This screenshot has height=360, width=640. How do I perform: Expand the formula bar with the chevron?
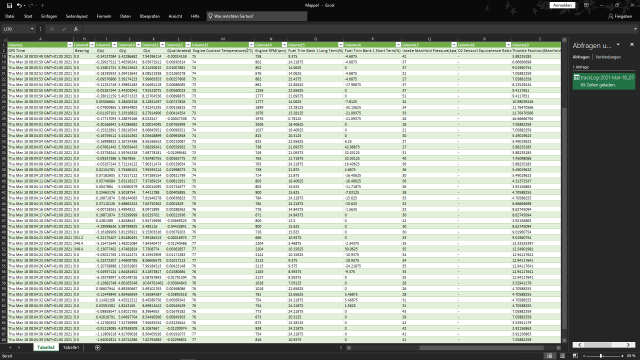635,29
